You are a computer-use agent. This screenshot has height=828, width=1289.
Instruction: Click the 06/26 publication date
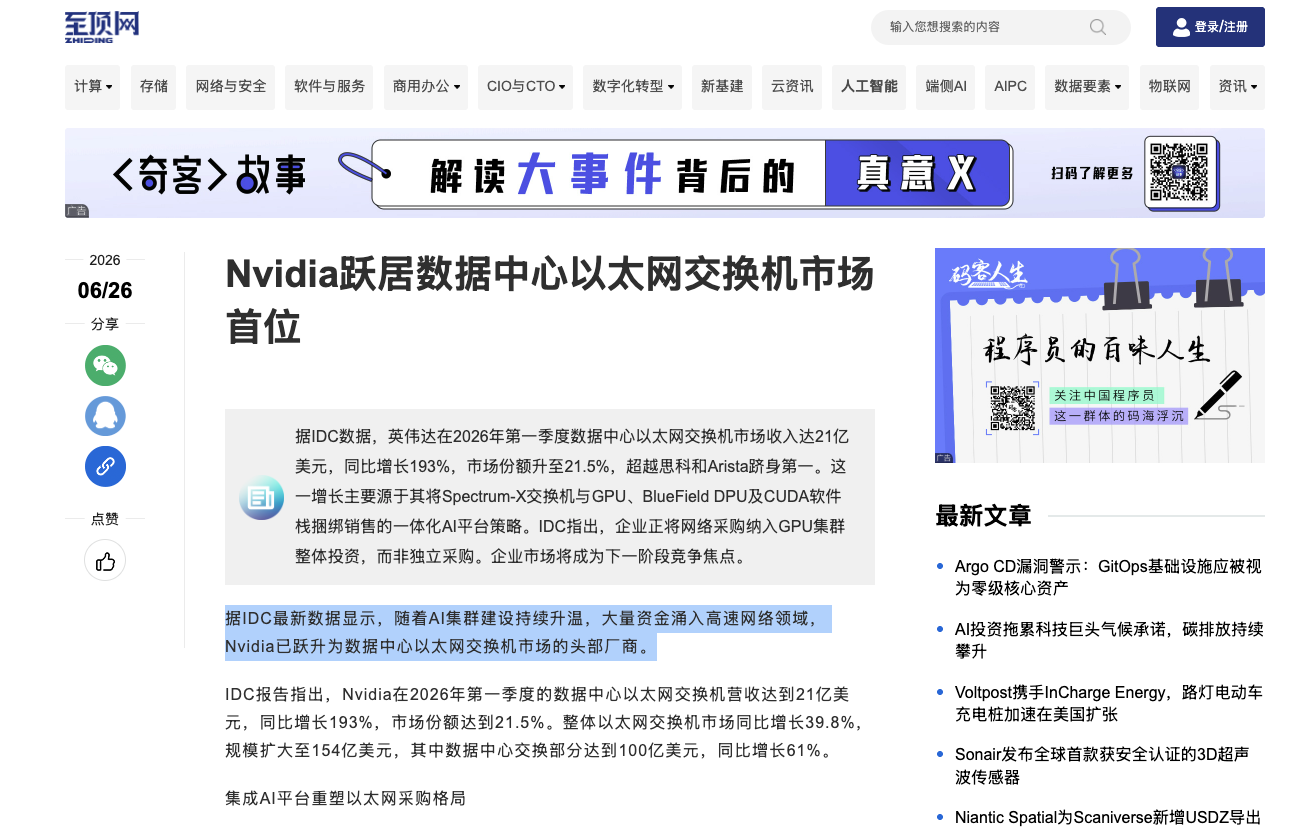tap(105, 291)
